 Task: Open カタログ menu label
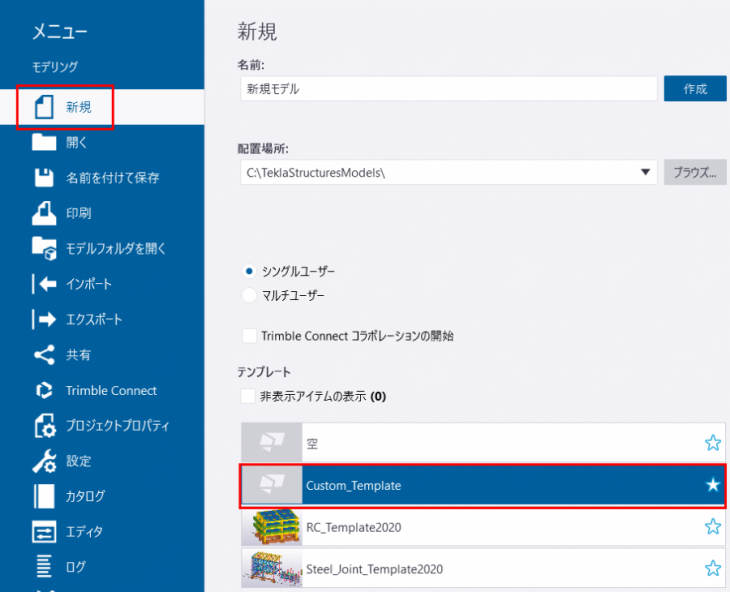(85, 496)
